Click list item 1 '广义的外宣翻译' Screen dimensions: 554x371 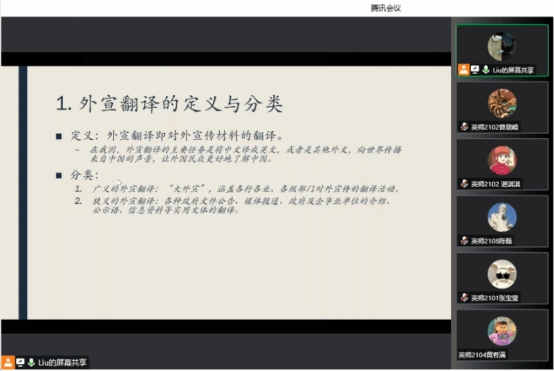246,189
